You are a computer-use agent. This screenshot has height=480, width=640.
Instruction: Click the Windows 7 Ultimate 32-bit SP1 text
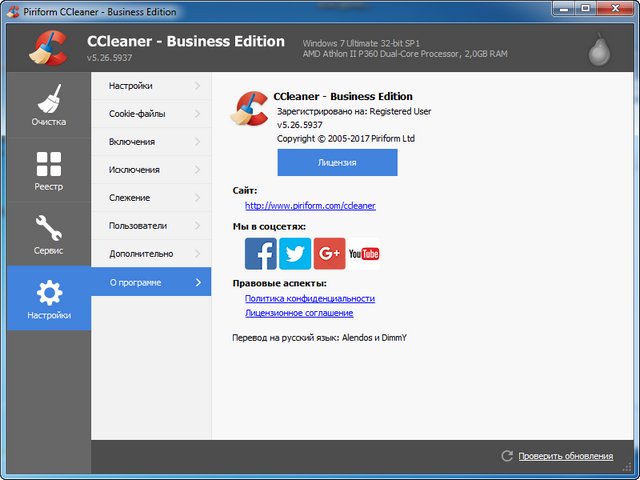point(361,43)
